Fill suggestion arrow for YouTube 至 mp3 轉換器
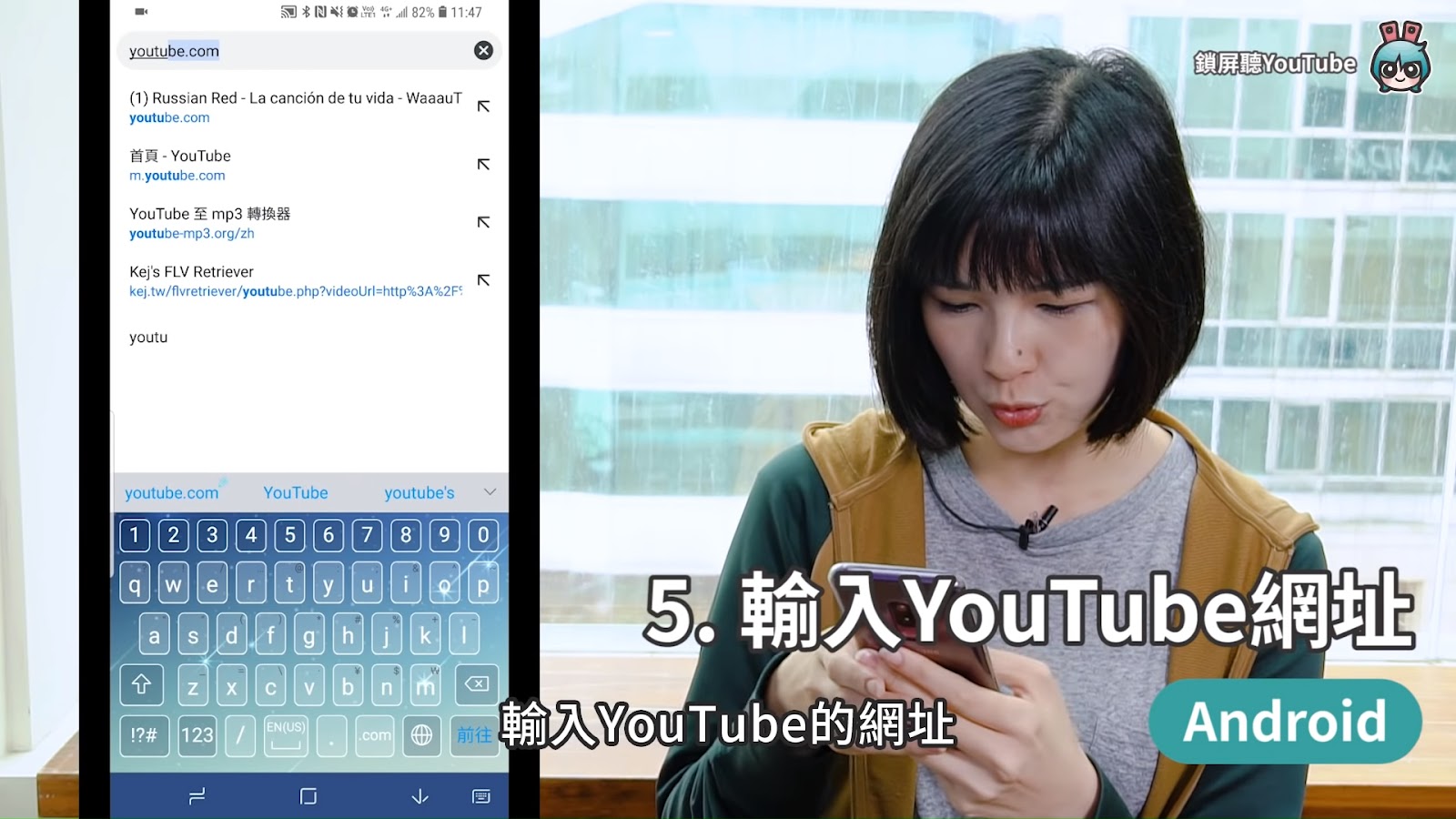 coord(483,222)
